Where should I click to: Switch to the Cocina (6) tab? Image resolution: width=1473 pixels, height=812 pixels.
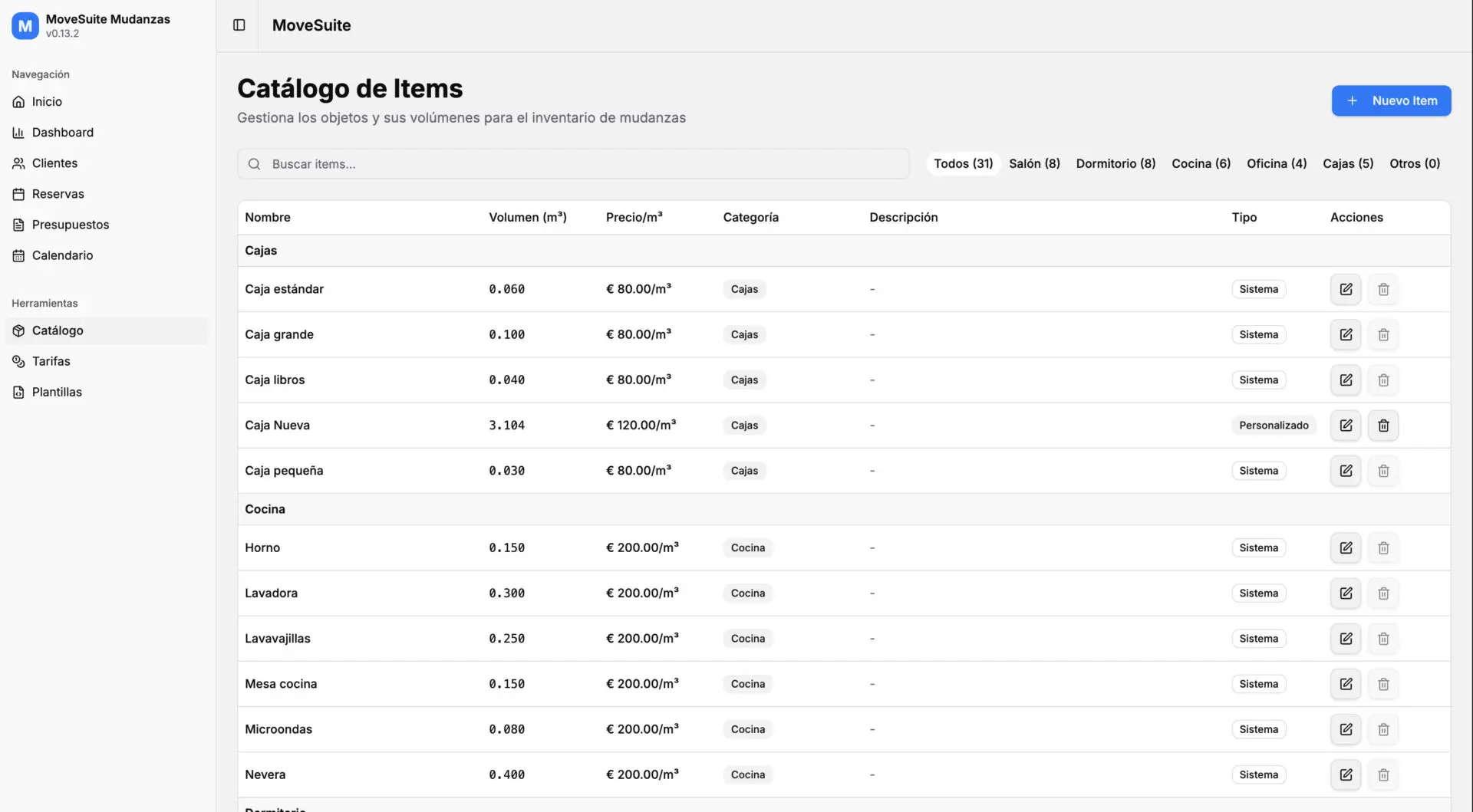pos(1201,163)
